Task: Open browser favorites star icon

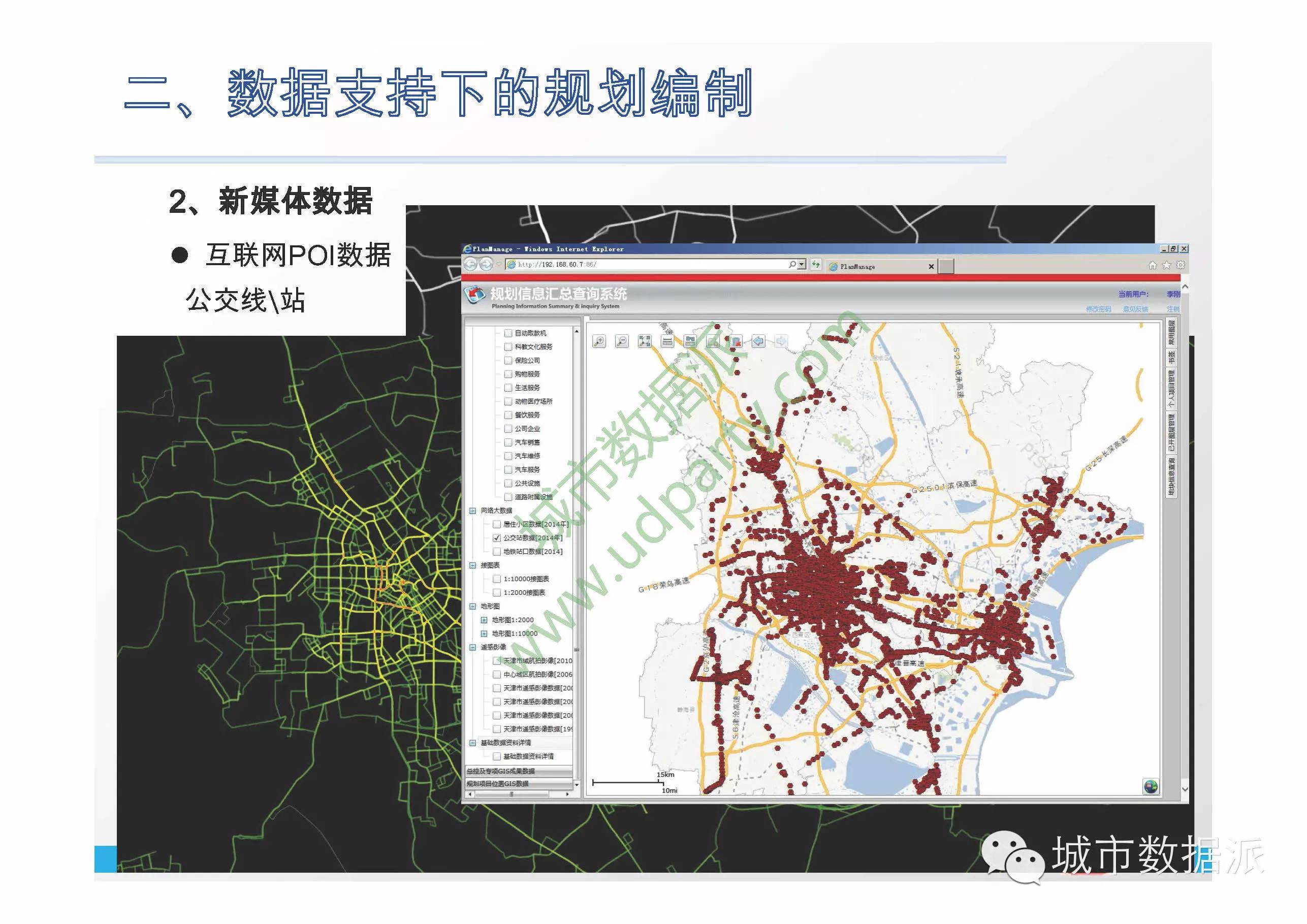Action: [x=1166, y=265]
